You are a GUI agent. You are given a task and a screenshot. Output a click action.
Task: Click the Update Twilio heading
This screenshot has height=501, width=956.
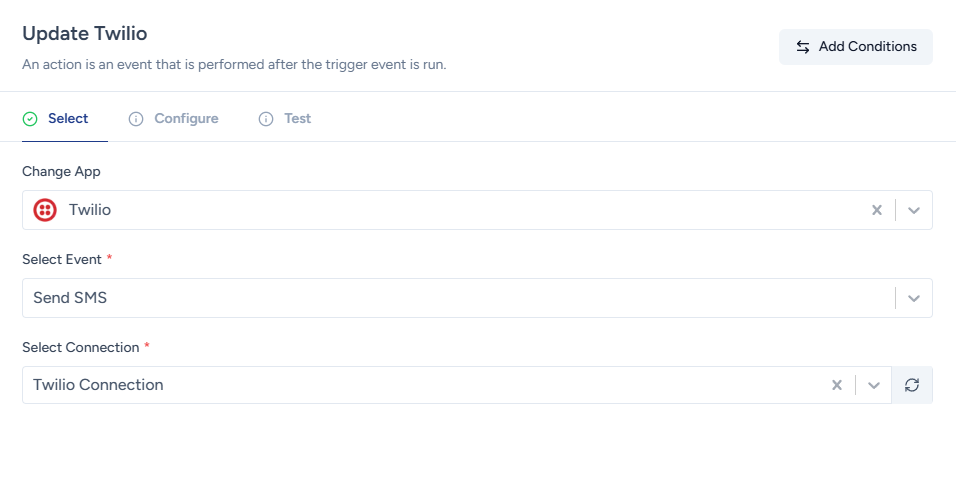[85, 34]
